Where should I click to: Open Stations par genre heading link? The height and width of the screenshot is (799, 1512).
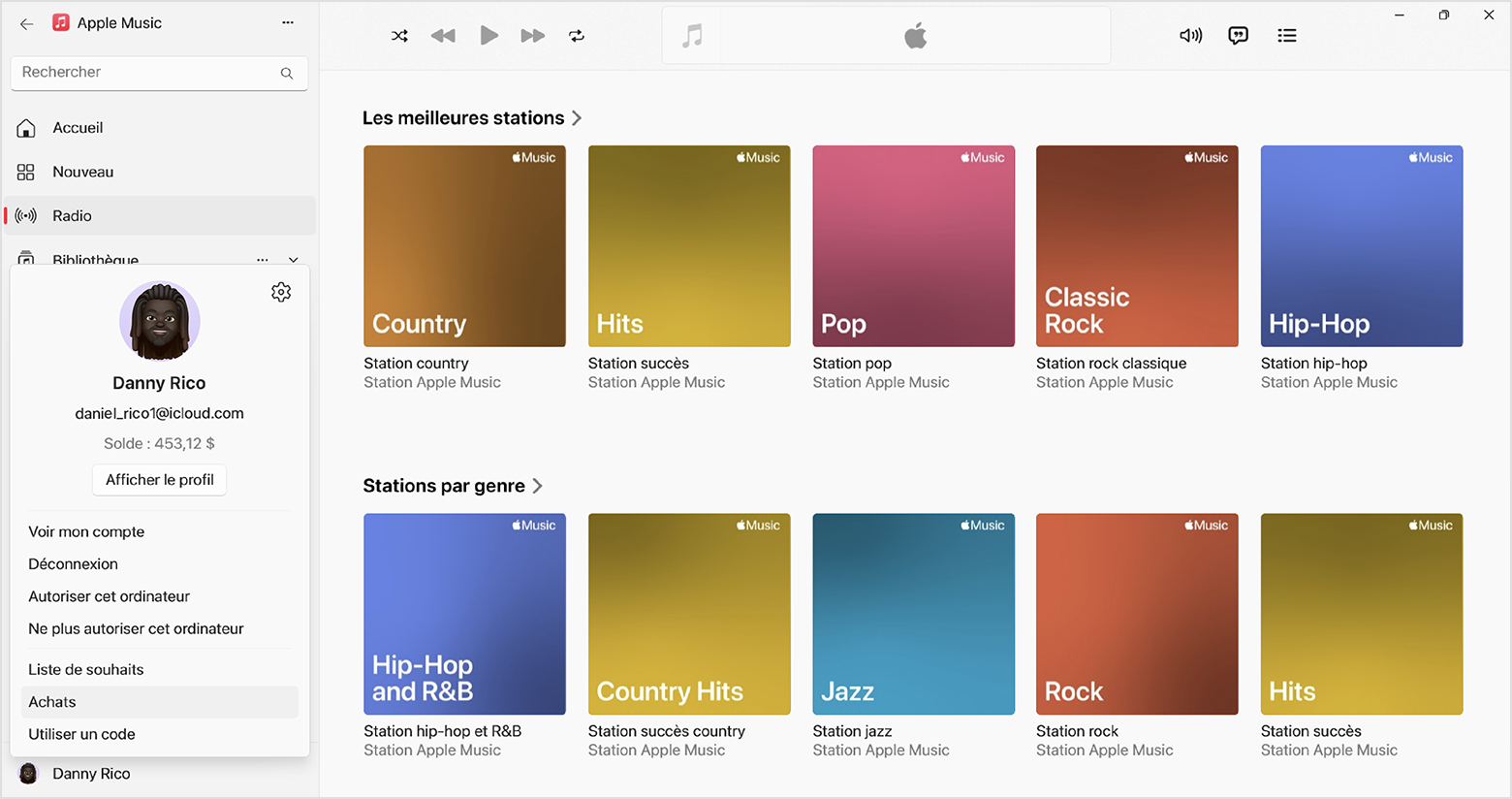click(453, 486)
